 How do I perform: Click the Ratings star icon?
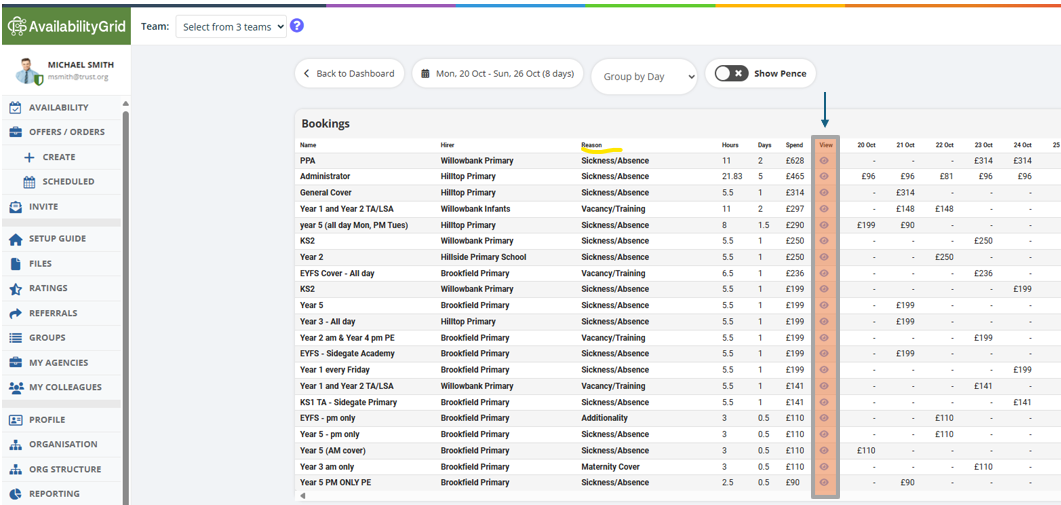point(16,288)
